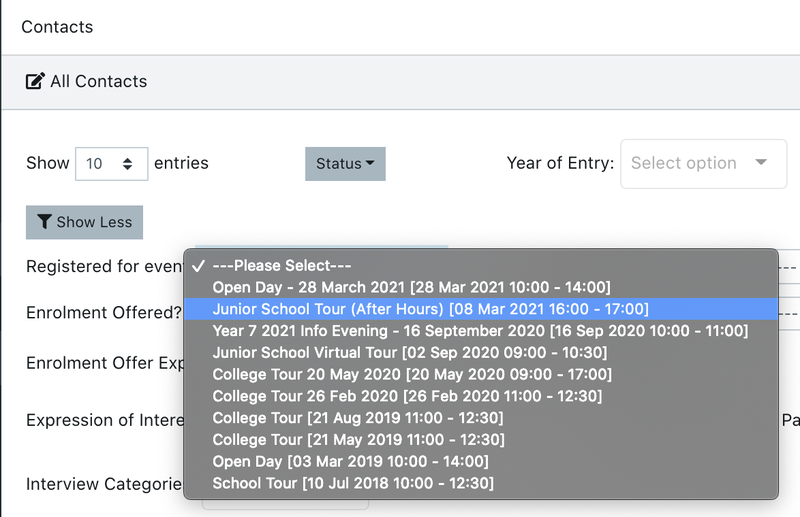Click the Contacts page title
The height and width of the screenshot is (517, 800).
(x=57, y=27)
